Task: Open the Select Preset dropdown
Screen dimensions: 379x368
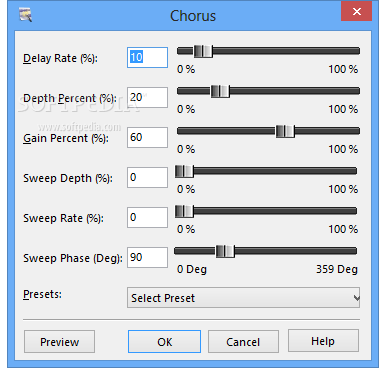Action: (243, 298)
